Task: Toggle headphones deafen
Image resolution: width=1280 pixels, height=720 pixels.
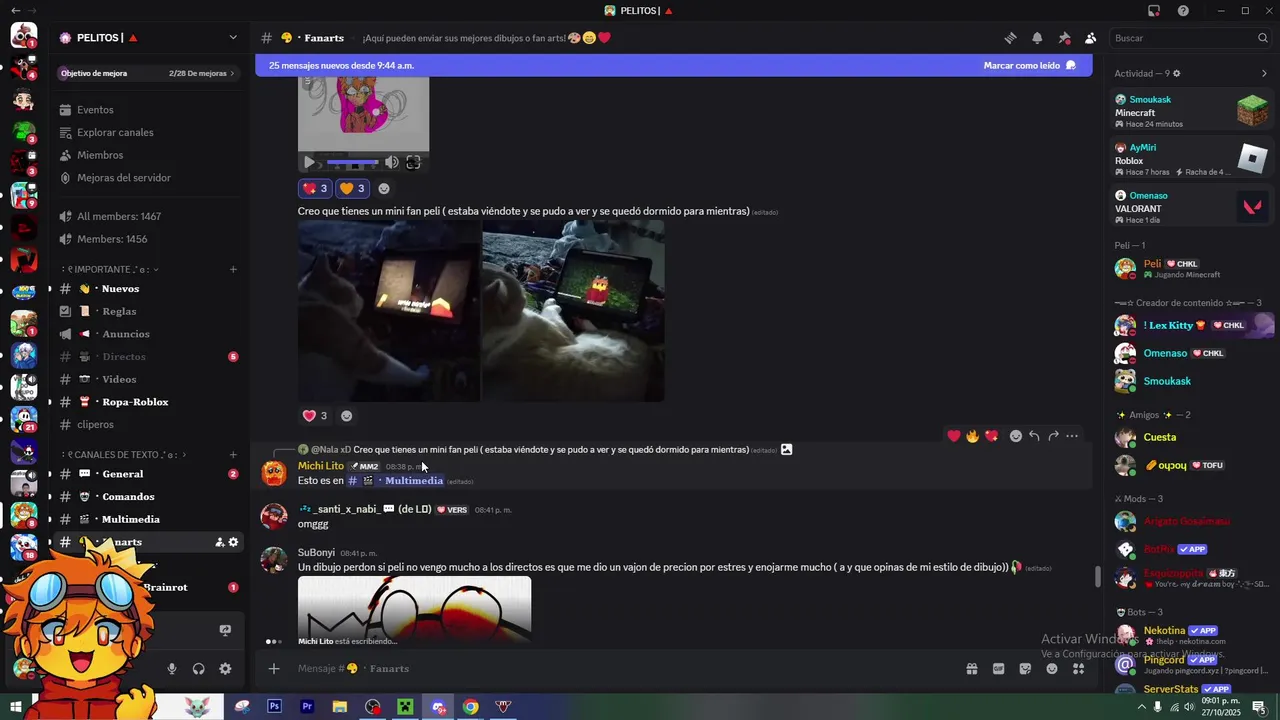Action: [198, 669]
